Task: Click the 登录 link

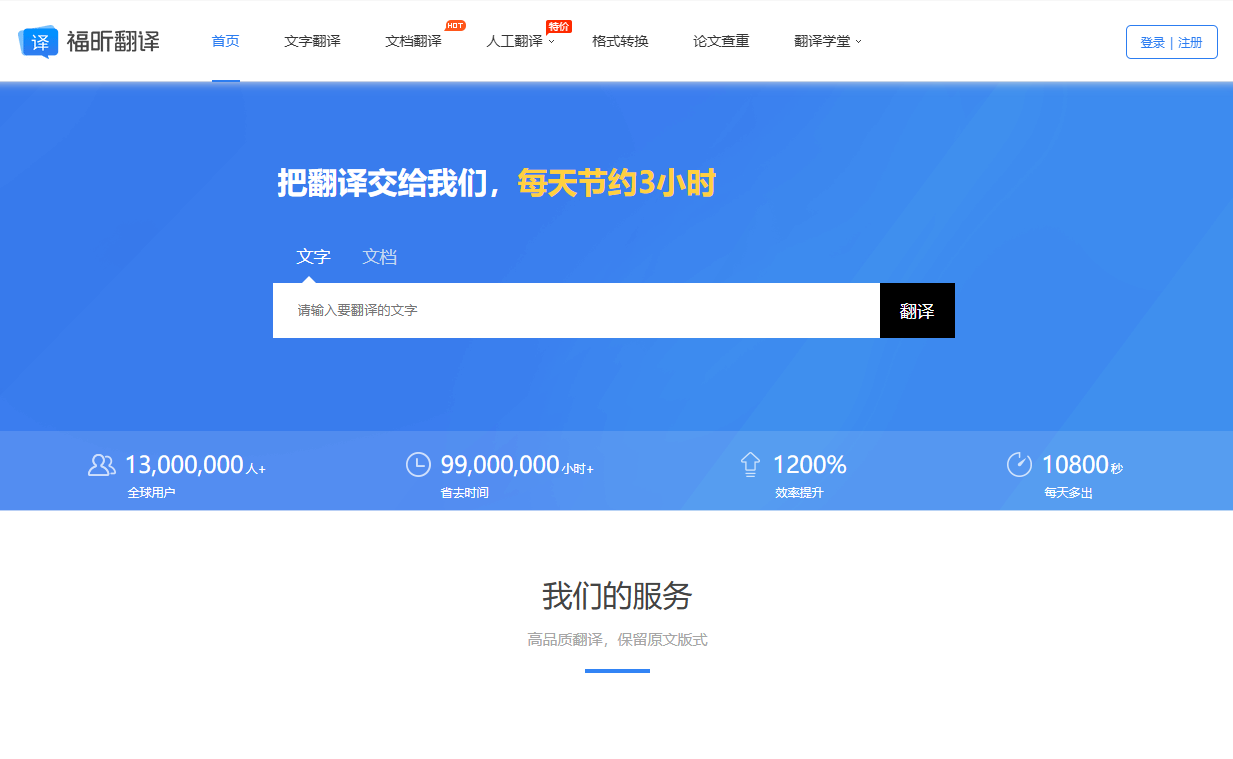Action: pos(1153,42)
